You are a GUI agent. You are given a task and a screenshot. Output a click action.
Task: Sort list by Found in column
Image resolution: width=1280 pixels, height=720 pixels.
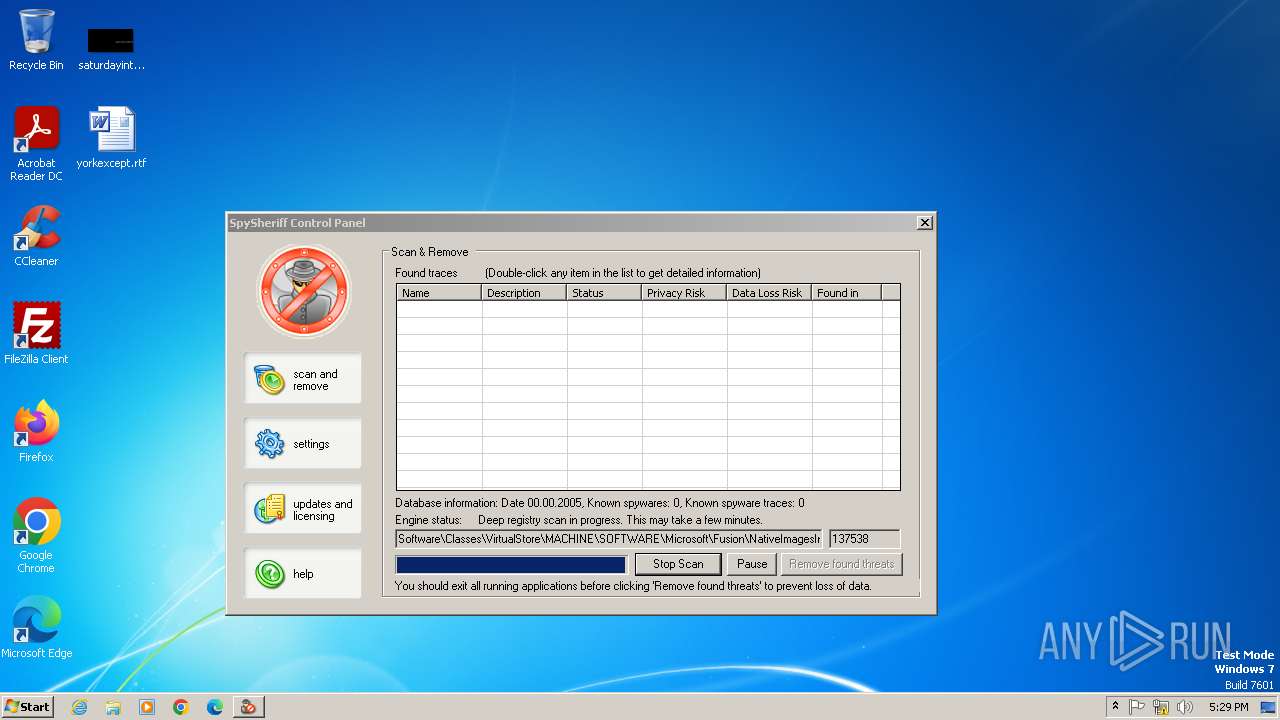tap(846, 293)
